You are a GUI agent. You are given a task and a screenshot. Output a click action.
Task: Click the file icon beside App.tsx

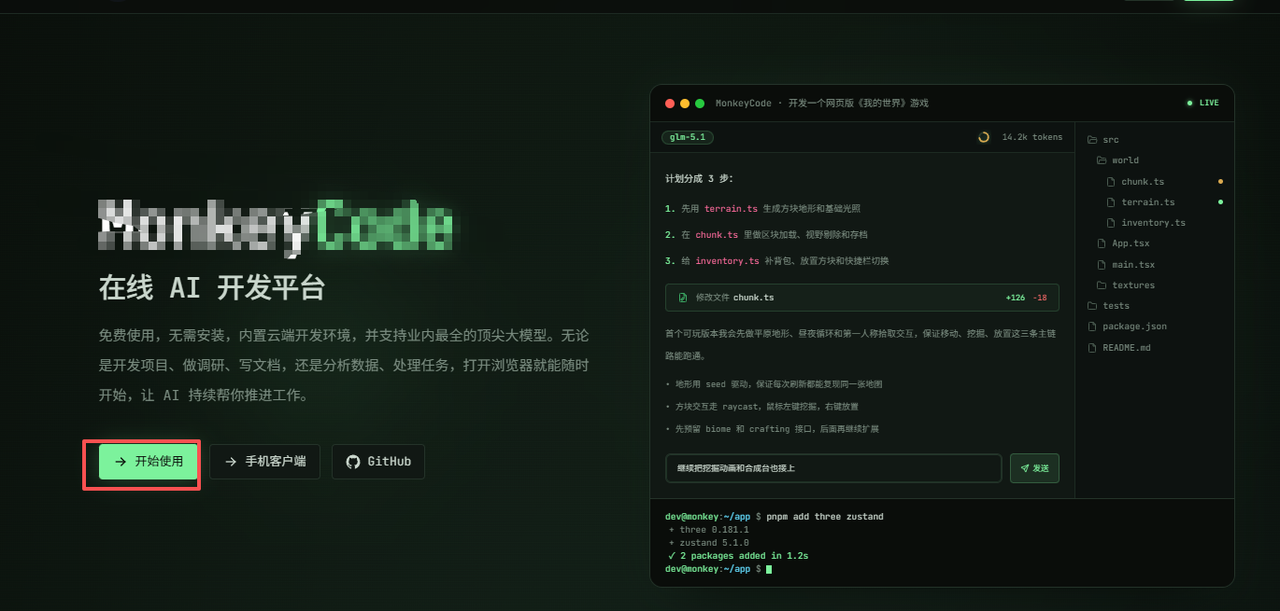(1102, 244)
